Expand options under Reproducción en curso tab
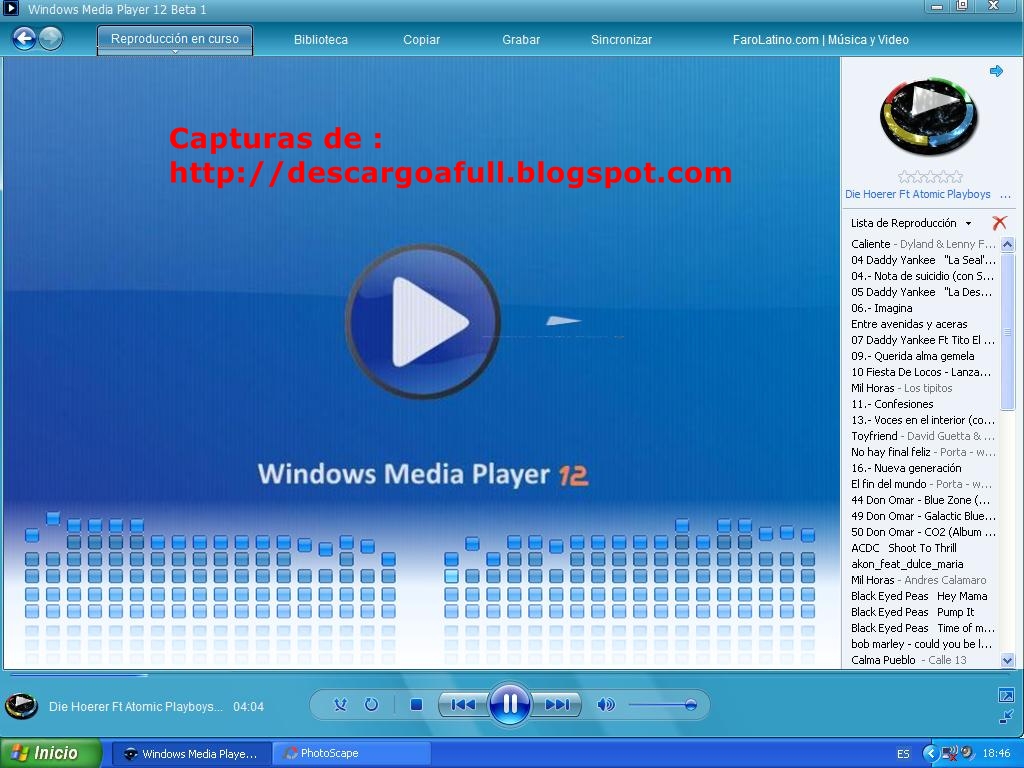 coord(175,52)
